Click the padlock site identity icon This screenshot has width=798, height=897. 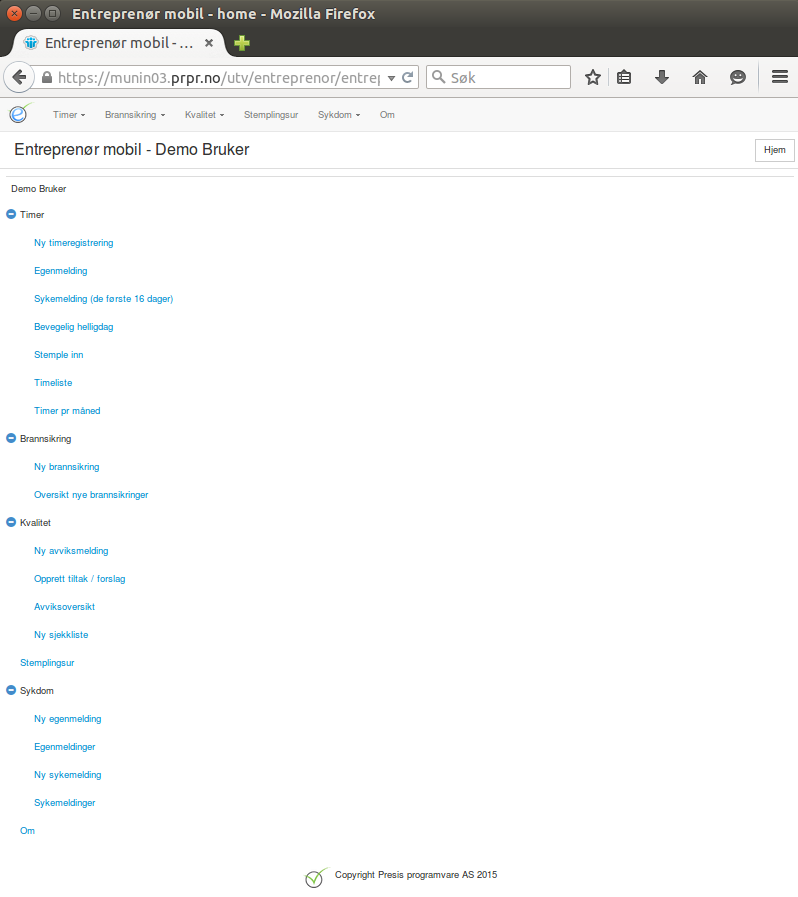pyautogui.click(x=47, y=77)
